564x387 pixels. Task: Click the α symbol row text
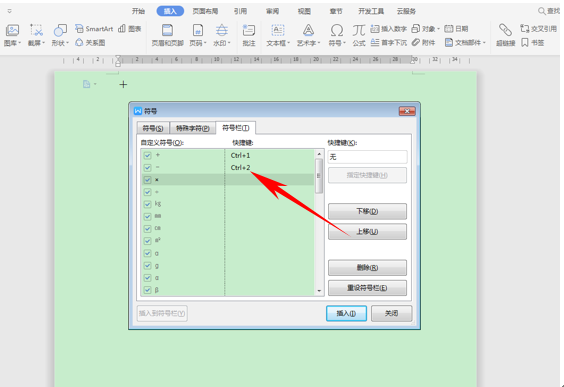tap(157, 278)
